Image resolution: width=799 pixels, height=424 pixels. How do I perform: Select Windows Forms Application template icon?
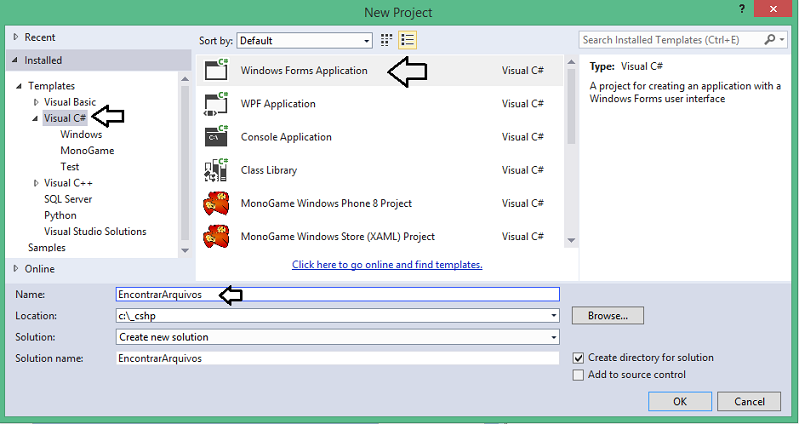point(216,70)
